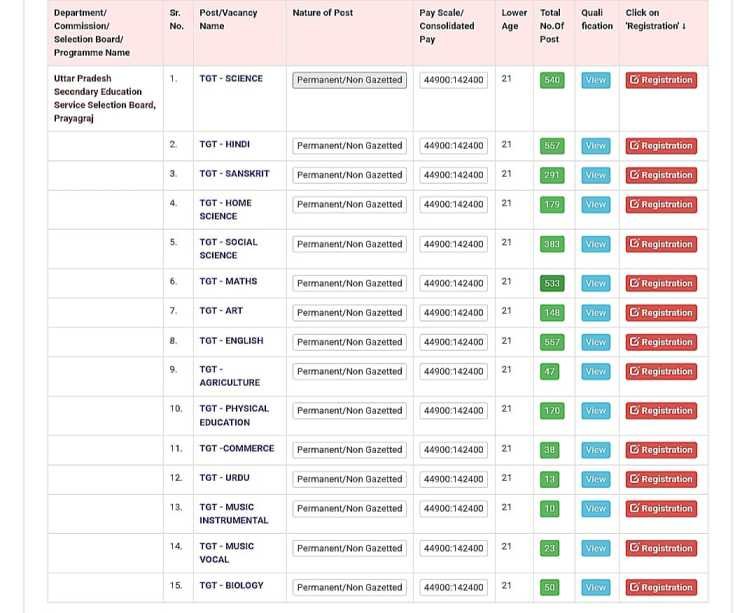Screen dimensions: 756x613
Task: Open Registration for TGT - HINDI post
Action: pos(661,146)
